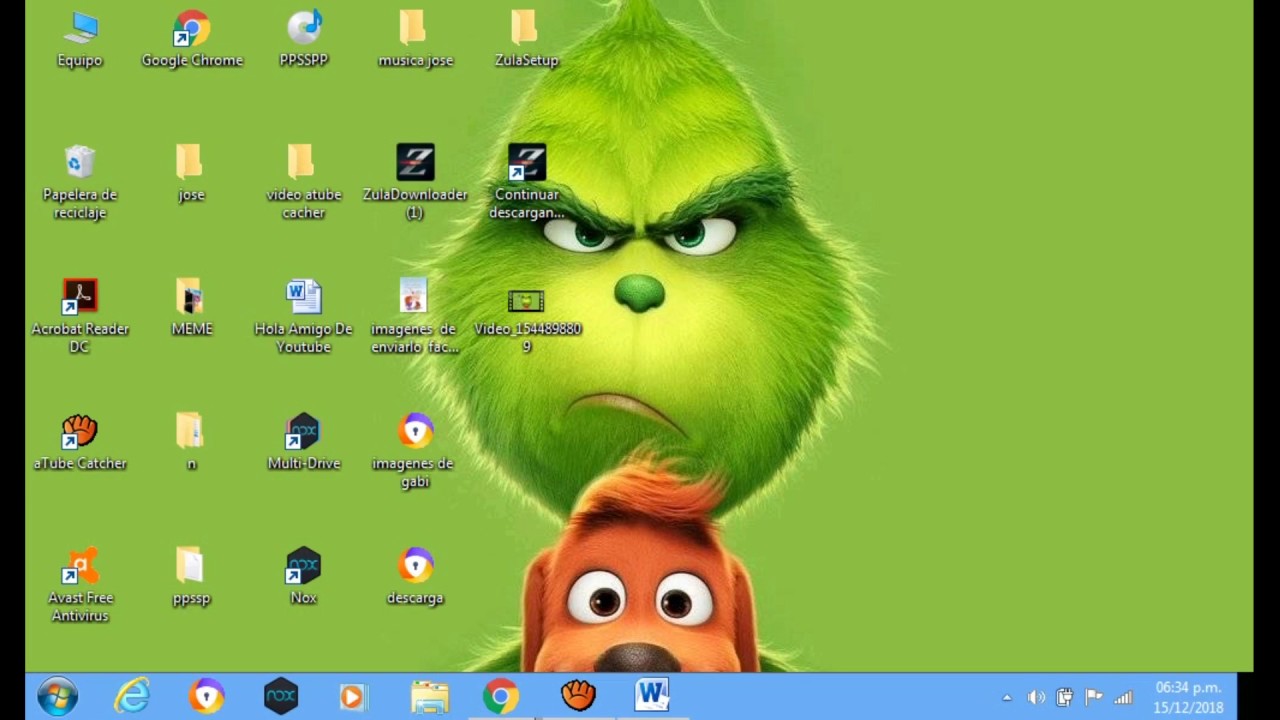
Task: Open the jose folder
Action: point(191,174)
